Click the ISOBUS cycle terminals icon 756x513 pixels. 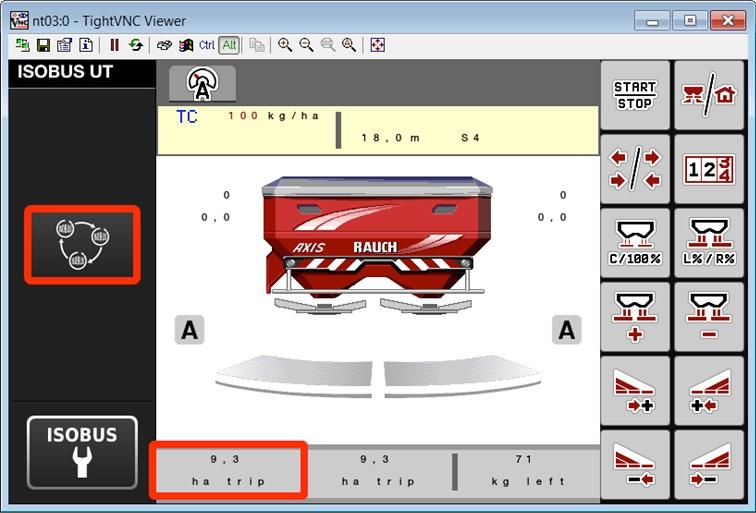tap(84, 245)
